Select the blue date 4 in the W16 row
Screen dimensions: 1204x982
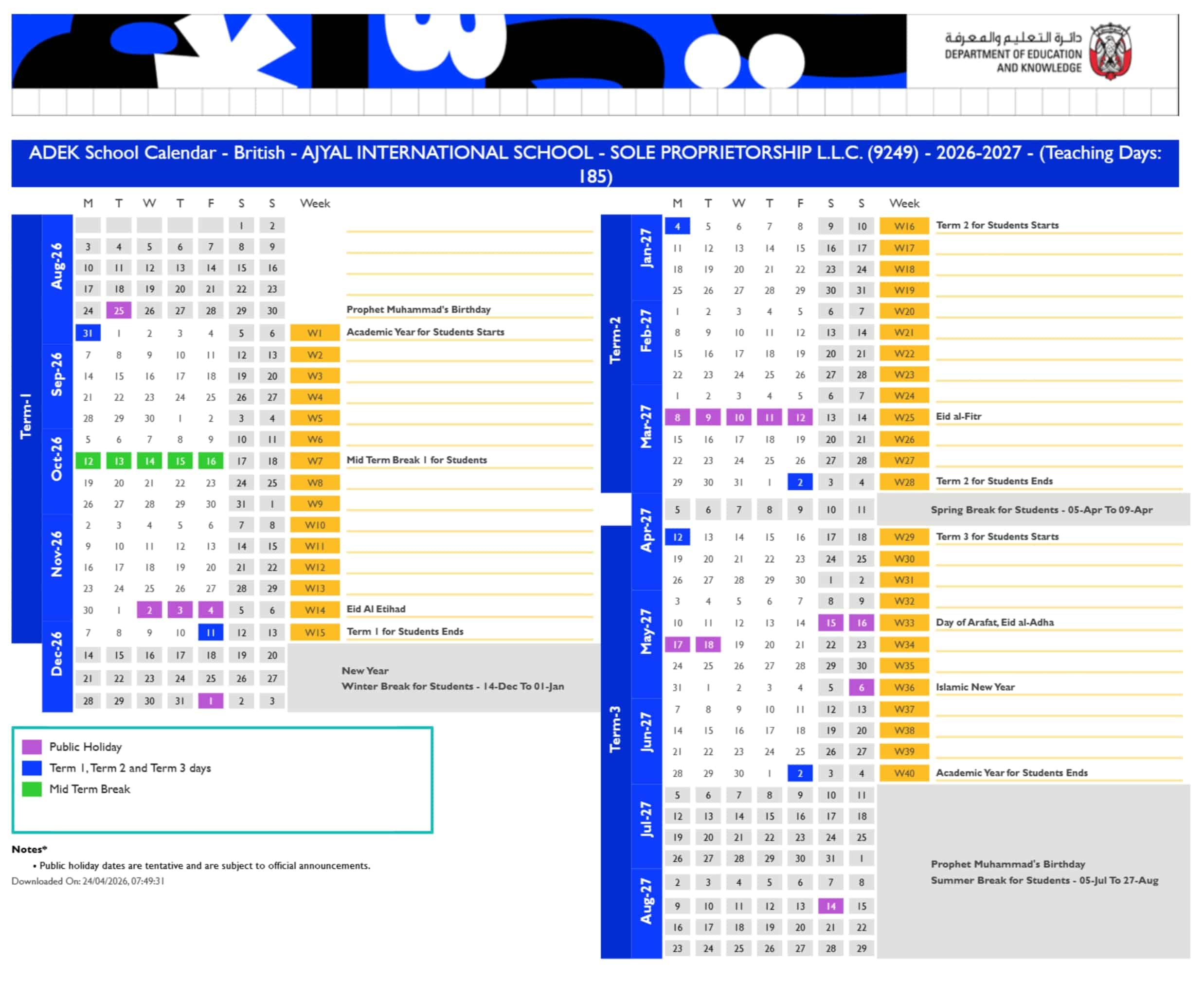pyautogui.click(x=677, y=226)
